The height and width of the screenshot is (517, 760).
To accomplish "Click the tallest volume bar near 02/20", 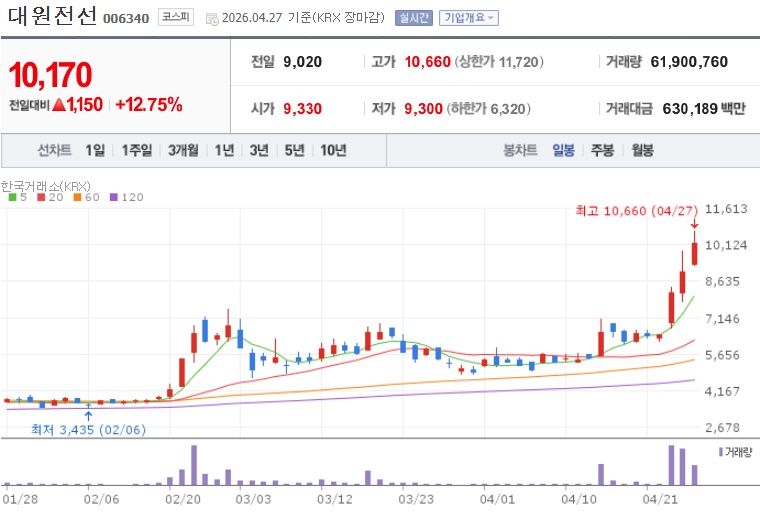I will (194, 465).
